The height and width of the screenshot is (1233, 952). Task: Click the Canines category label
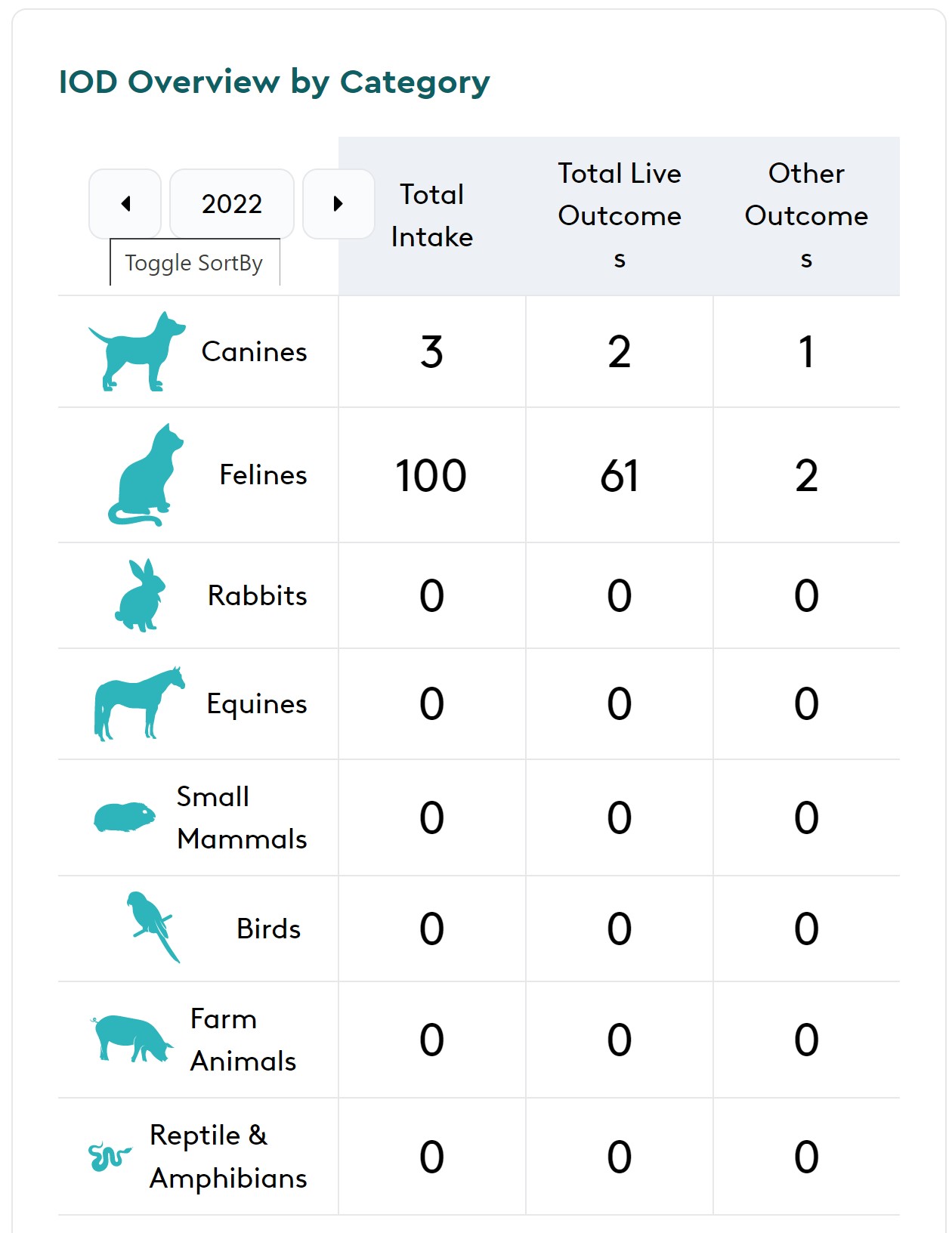(x=254, y=352)
